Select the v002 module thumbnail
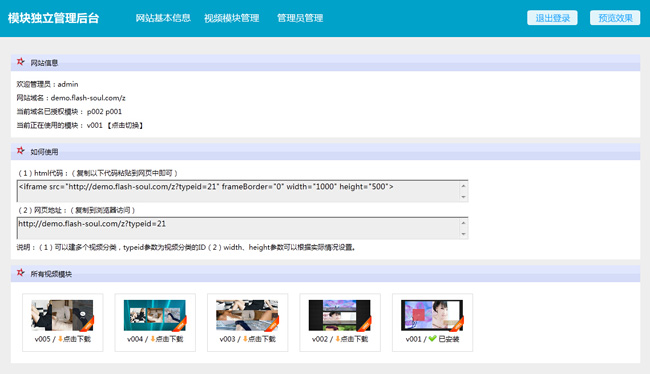Image resolution: width=650 pixels, height=374 pixels. click(x=340, y=315)
